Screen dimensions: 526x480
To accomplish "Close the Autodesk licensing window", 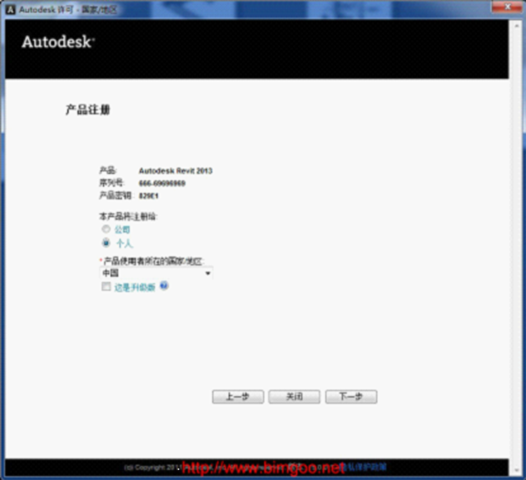I will (x=508, y=7).
